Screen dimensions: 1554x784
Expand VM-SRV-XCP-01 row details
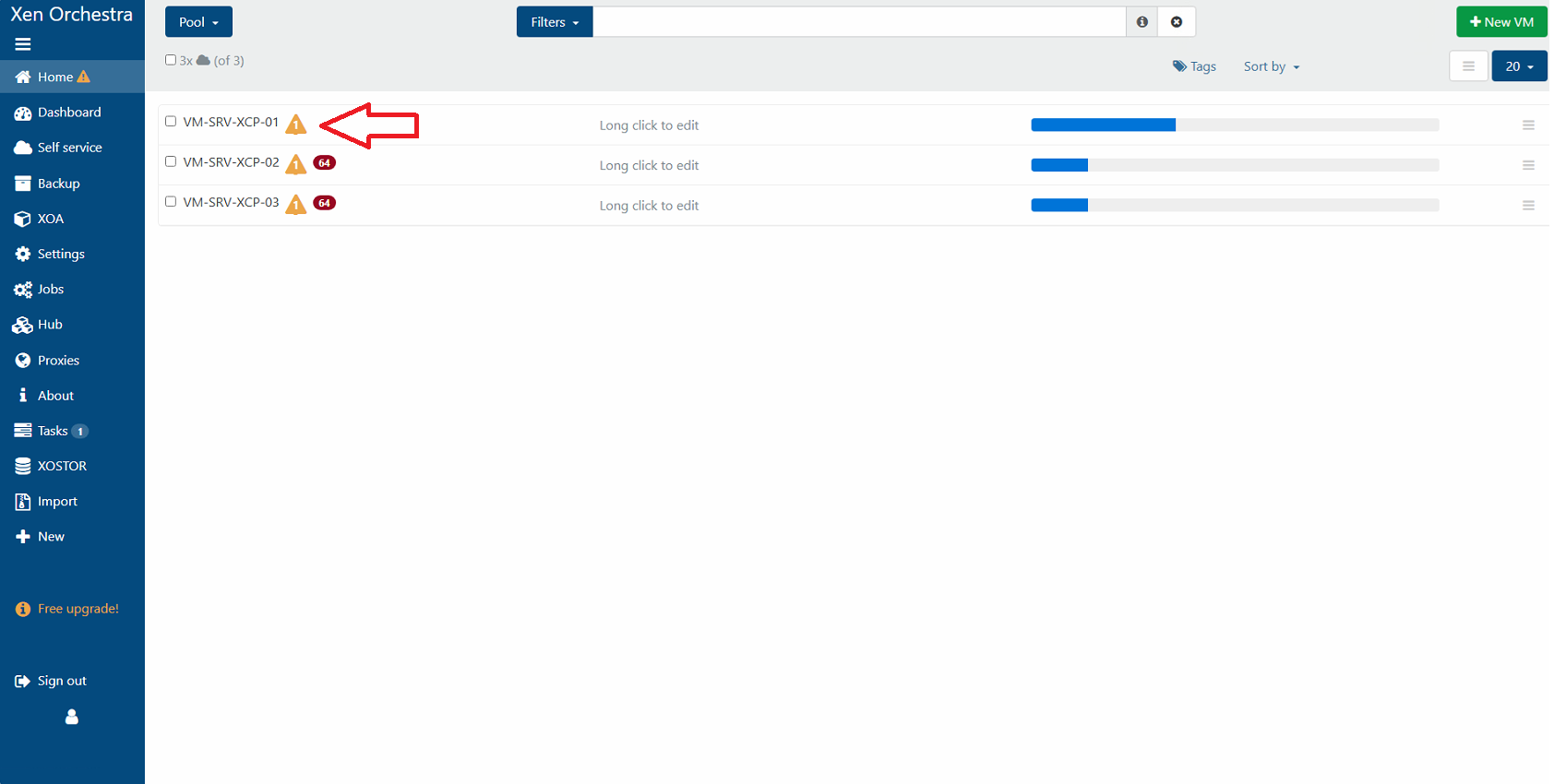point(1528,125)
